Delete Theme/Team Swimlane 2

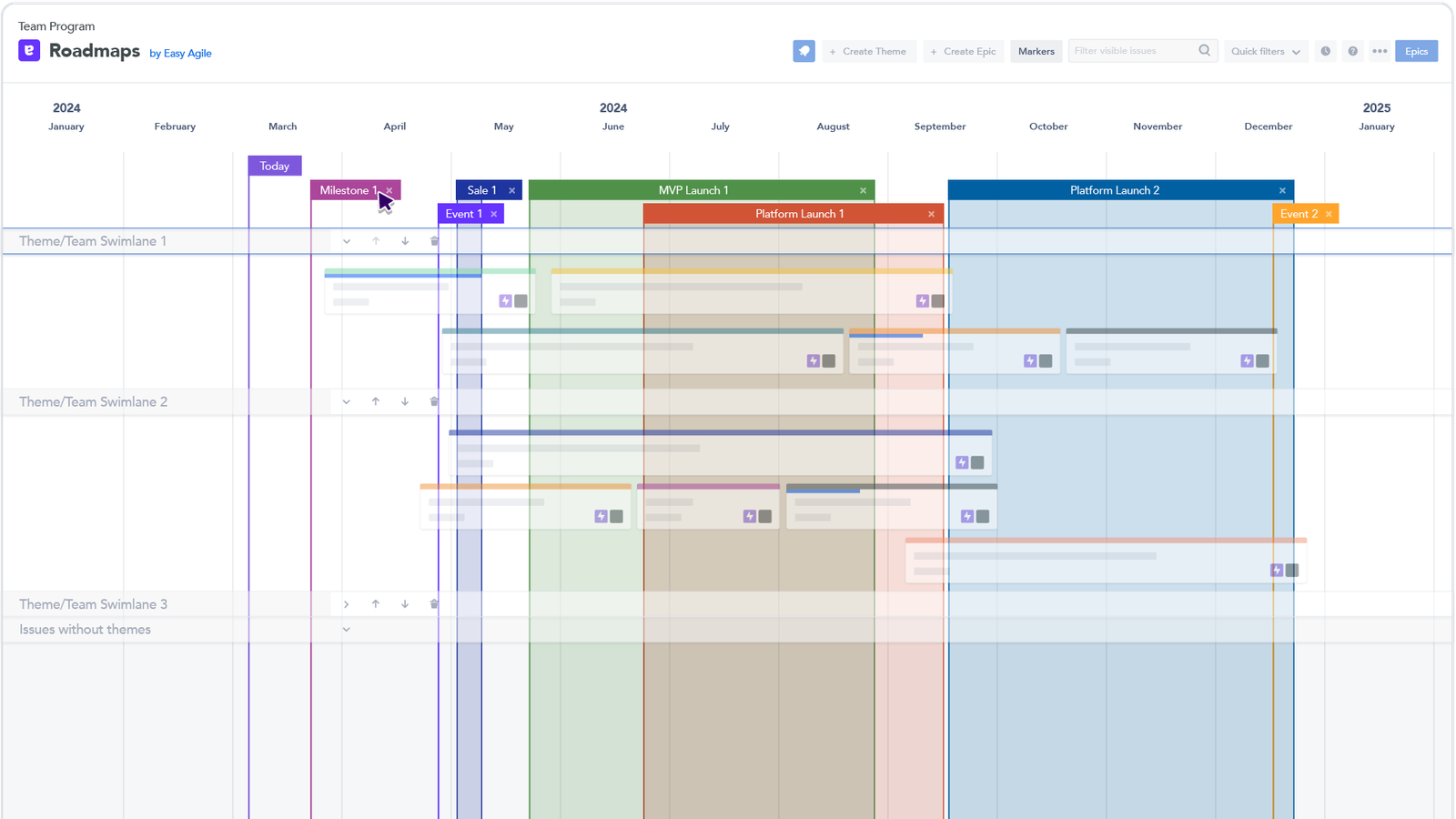(434, 401)
